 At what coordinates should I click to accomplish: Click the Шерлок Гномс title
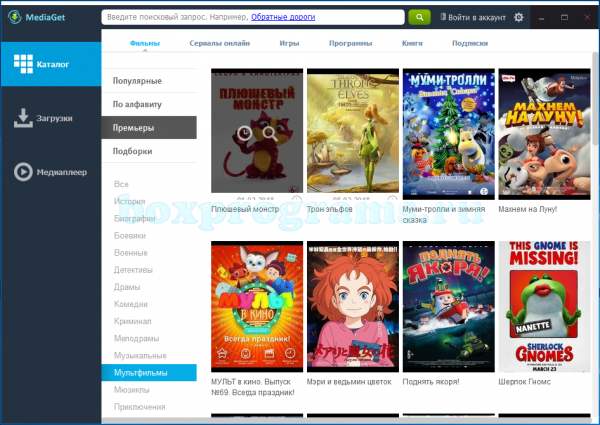[524, 382]
